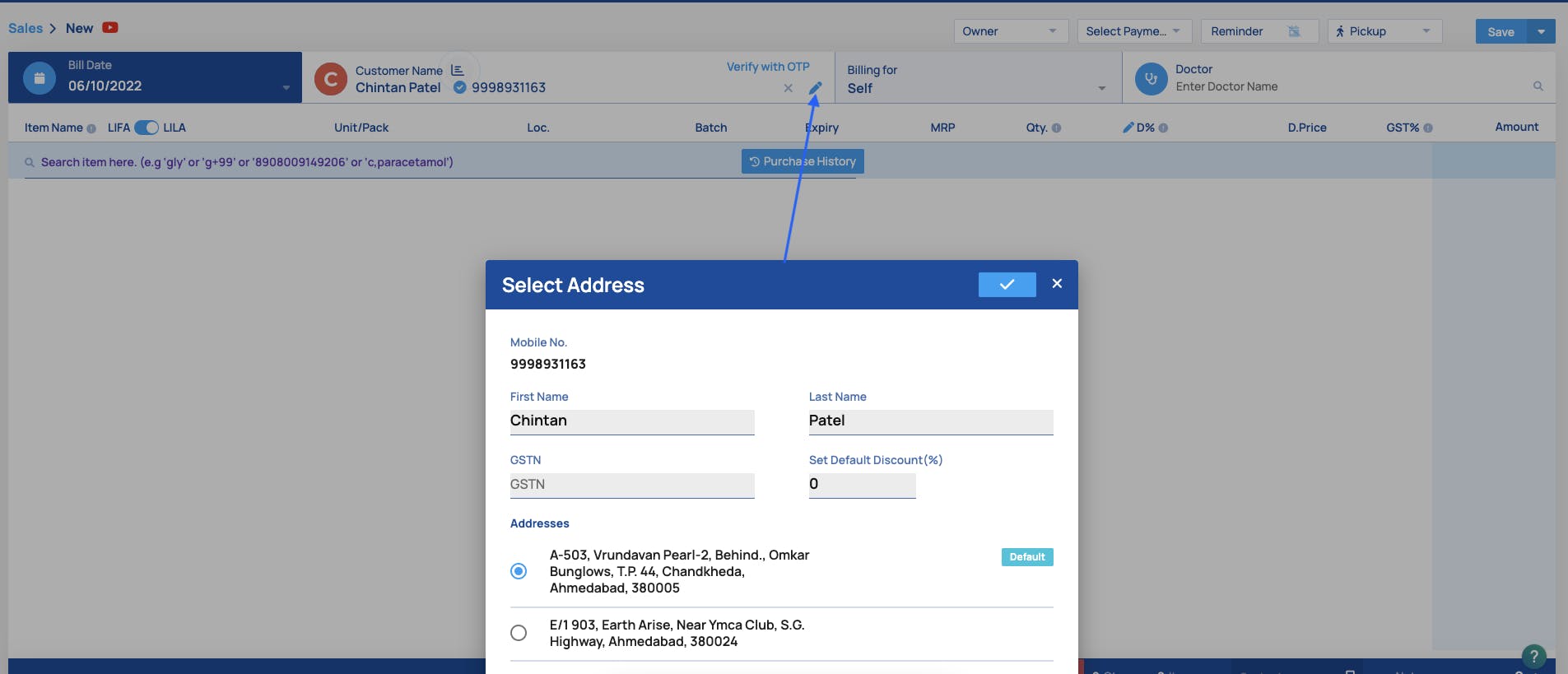Open the Owner dropdown
Image resolution: width=1568 pixels, height=674 pixels.
[x=1011, y=31]
